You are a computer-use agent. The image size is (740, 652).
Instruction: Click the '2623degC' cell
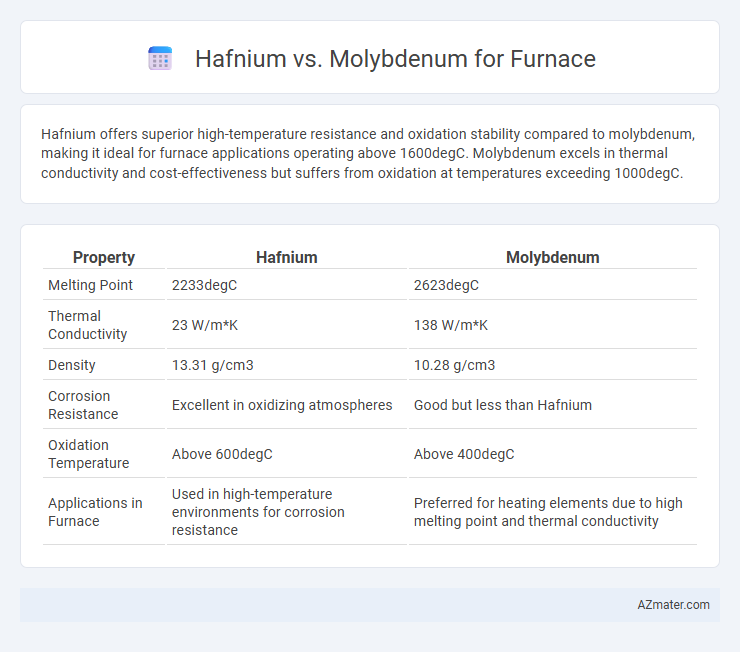pos(446,285)
